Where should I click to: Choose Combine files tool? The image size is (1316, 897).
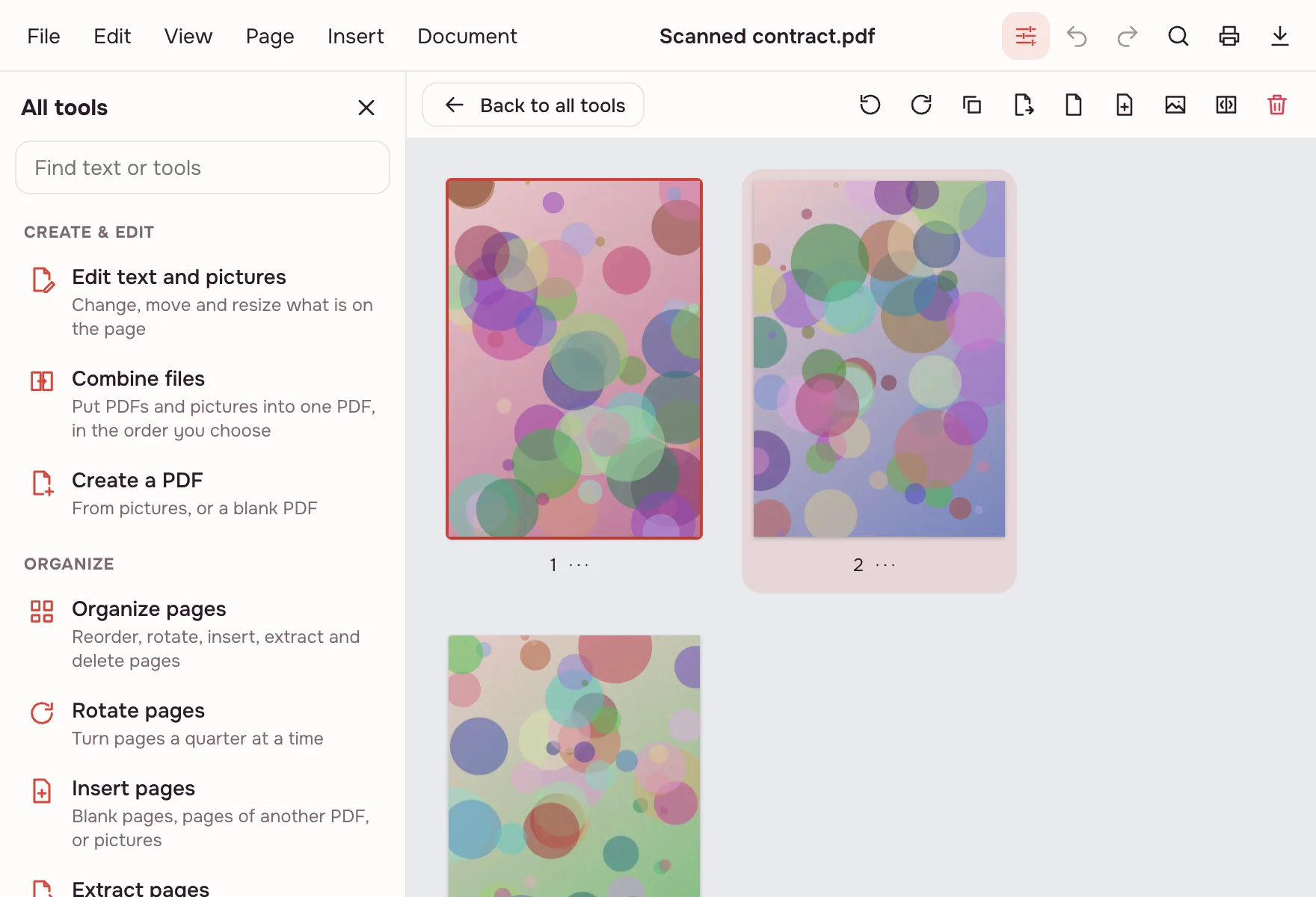[203, 404]
